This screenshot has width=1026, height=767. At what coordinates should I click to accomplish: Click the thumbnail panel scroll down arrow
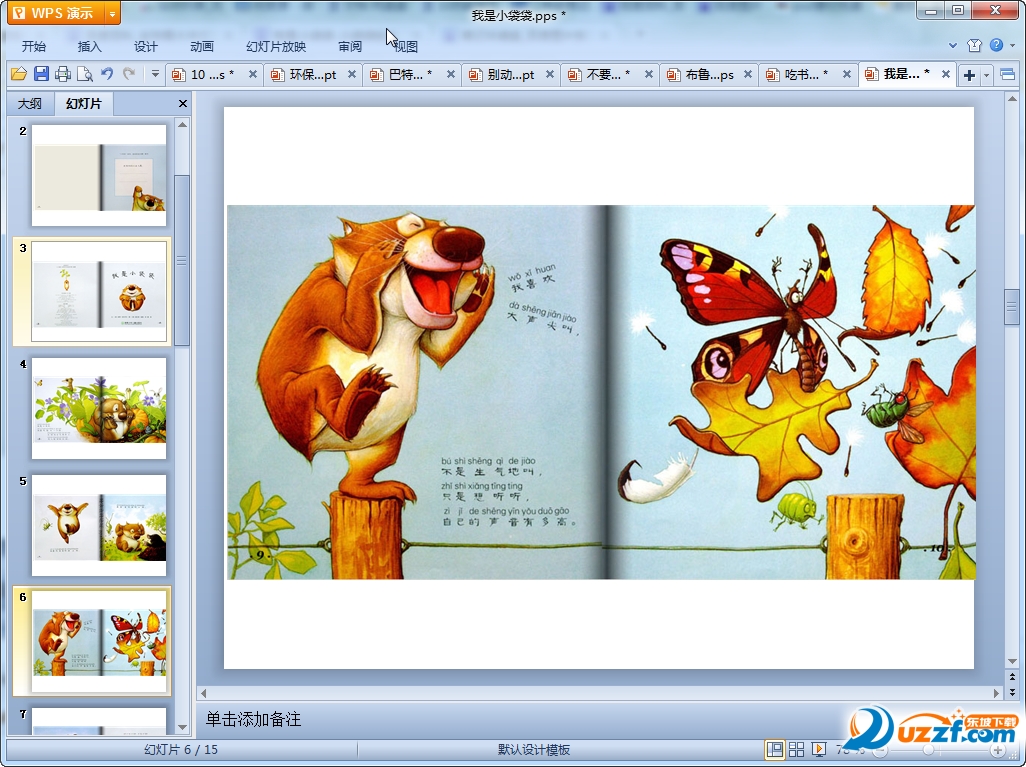click(183, 727)
